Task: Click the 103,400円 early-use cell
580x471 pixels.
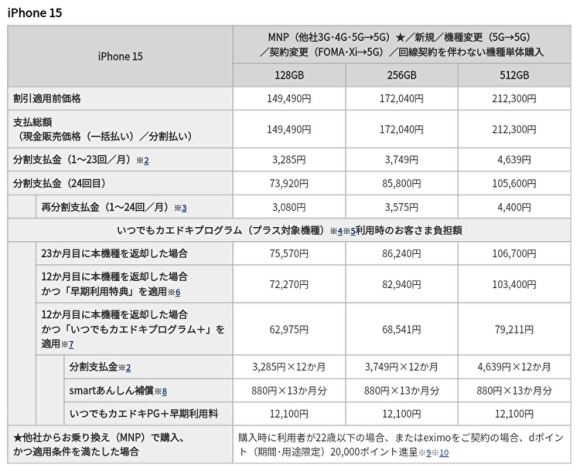Action: 514,285
